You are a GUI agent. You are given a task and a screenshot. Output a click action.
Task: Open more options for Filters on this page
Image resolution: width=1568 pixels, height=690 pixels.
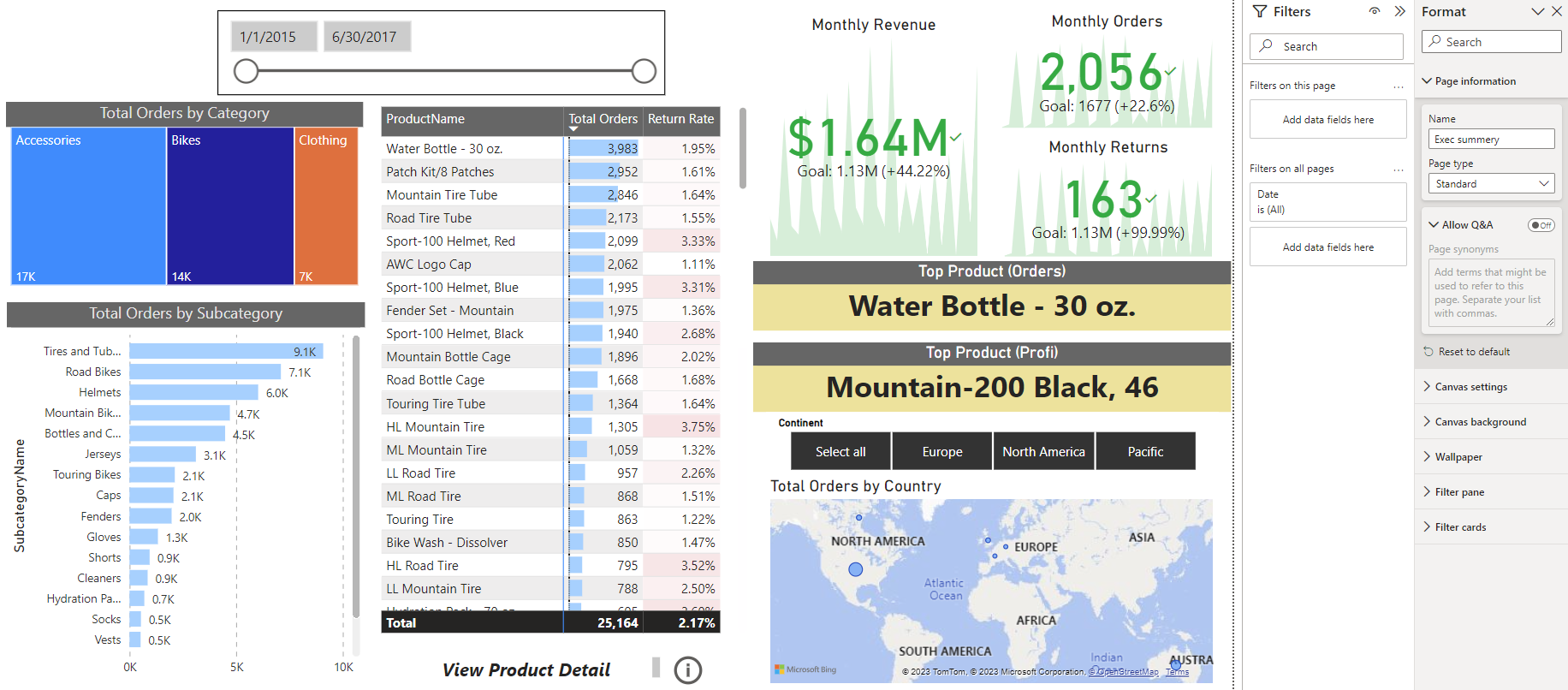1399,86
